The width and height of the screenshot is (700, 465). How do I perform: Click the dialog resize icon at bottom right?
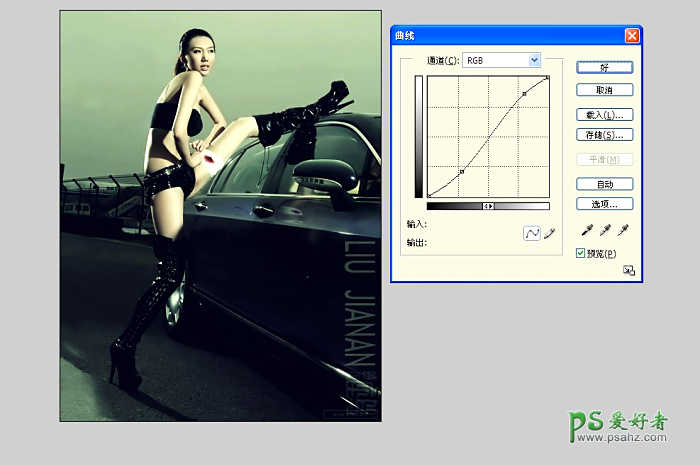pyautogui.click(x=628, y=270)
